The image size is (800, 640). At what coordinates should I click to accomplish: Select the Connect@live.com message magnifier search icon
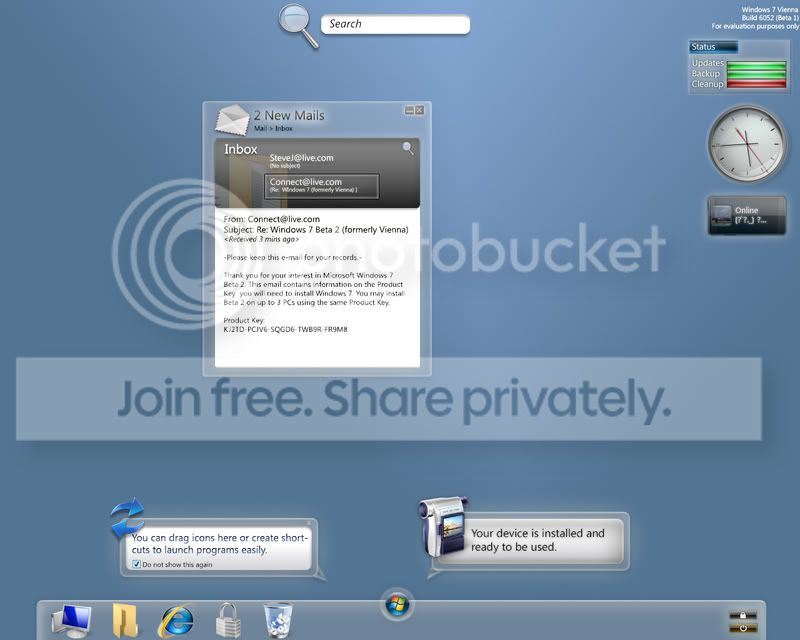[409, 146]
